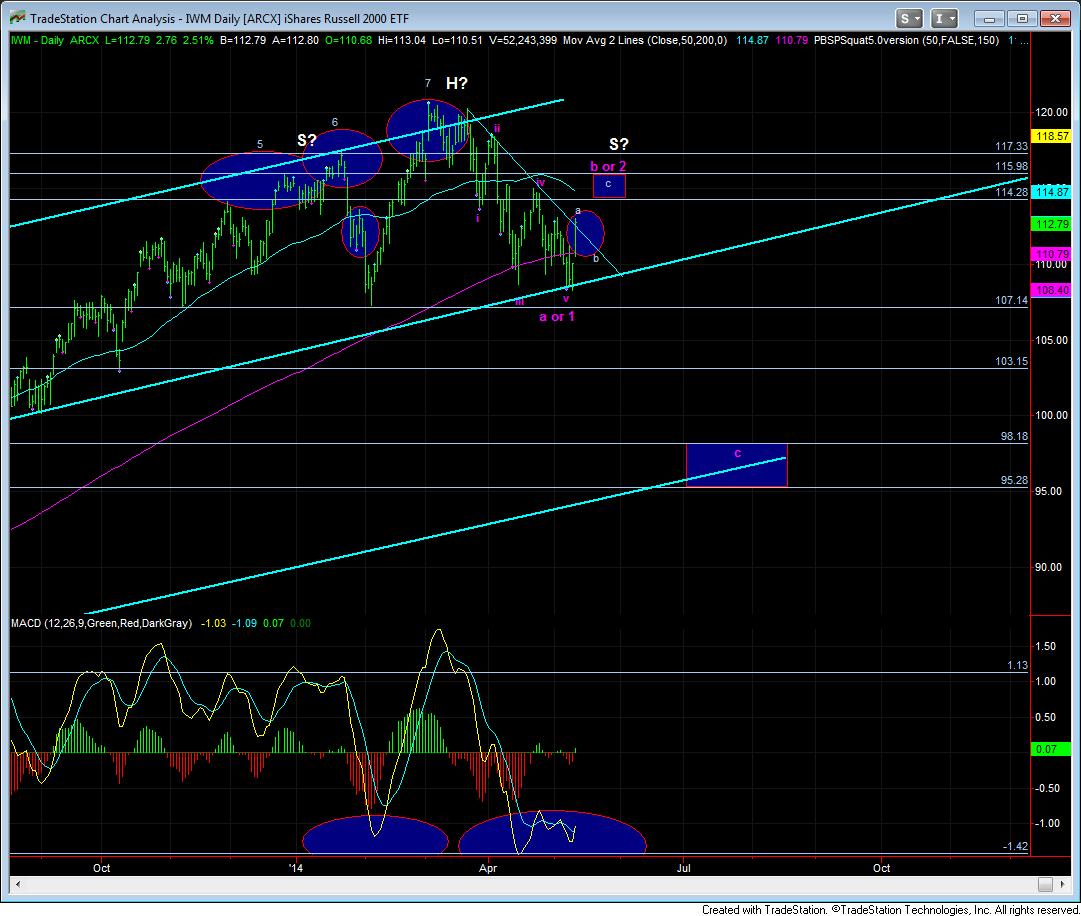Screen dimensions: 1081x916
Task: Open the I interval linking dropdown
Action: [x=946, y=18]
